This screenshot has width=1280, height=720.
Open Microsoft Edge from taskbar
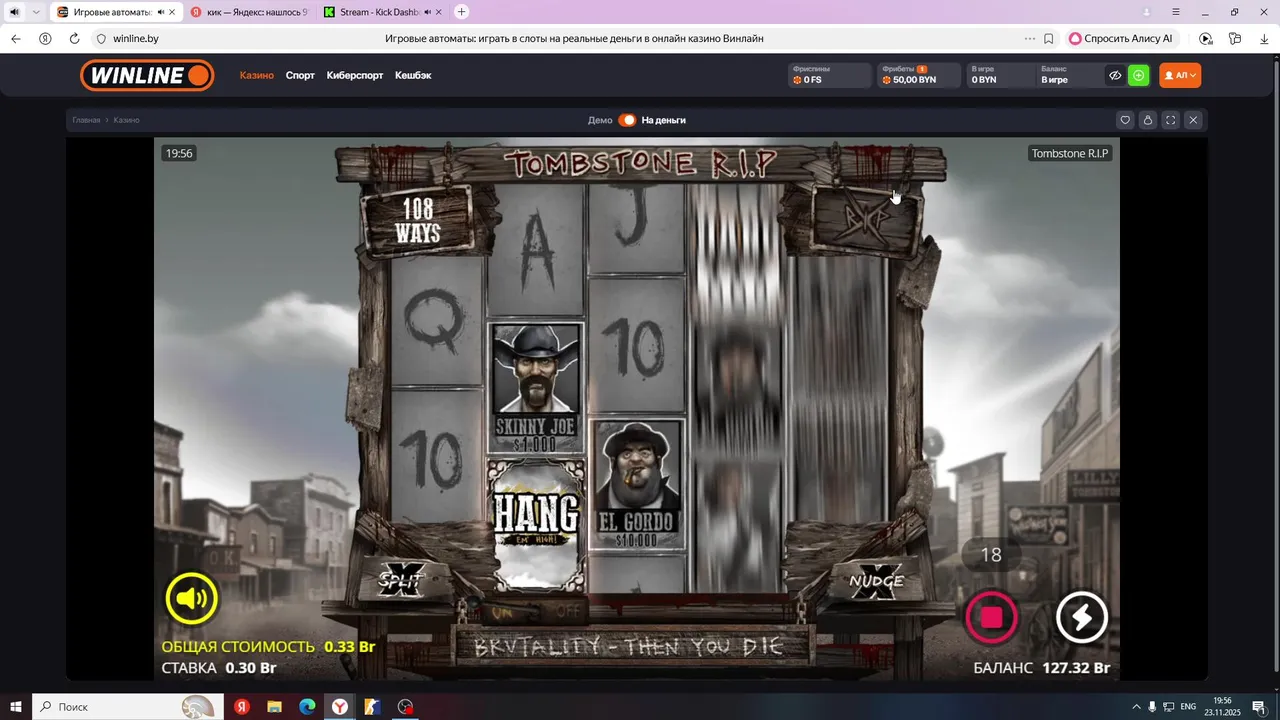tap(307, 707)
